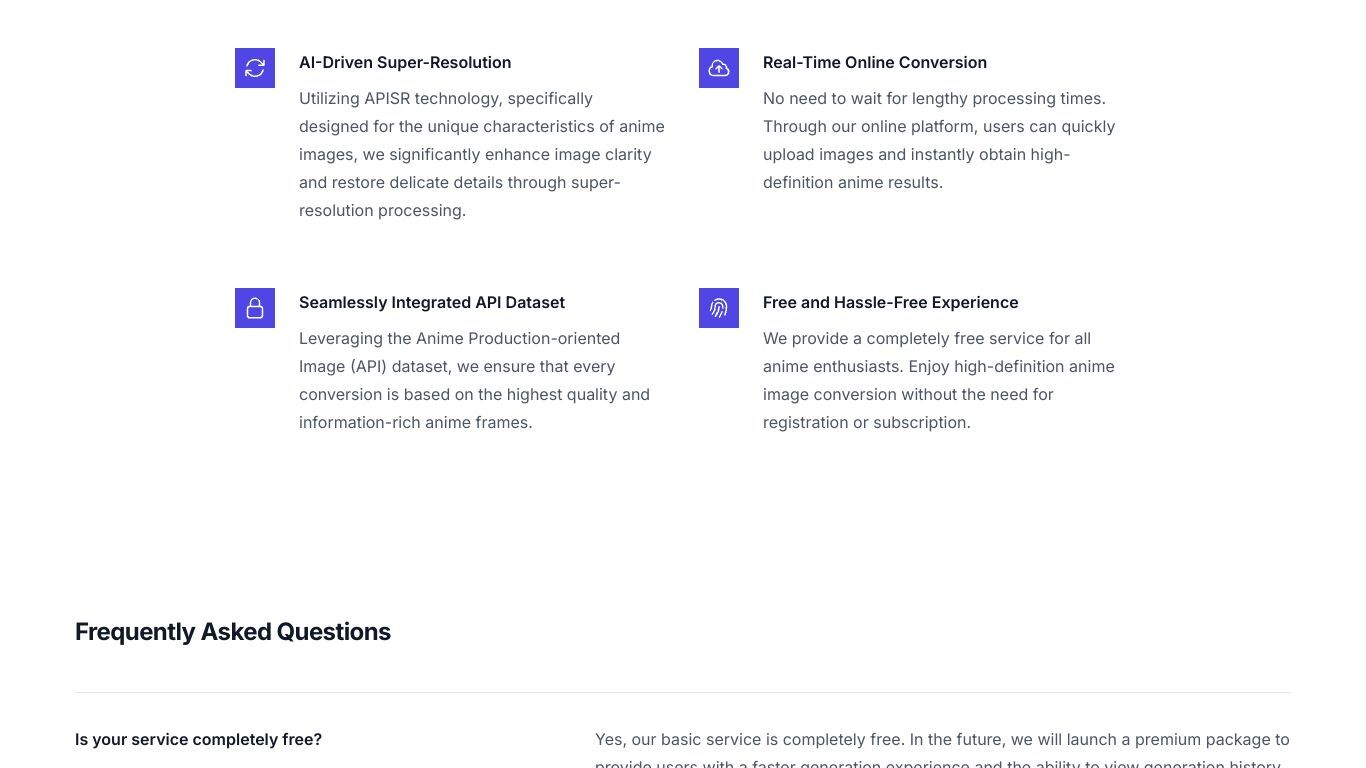The width and height of the screenshot is (1366, 768).
Task: Click the paragraph about APISR technology
Action: click(x=483, y=154)
